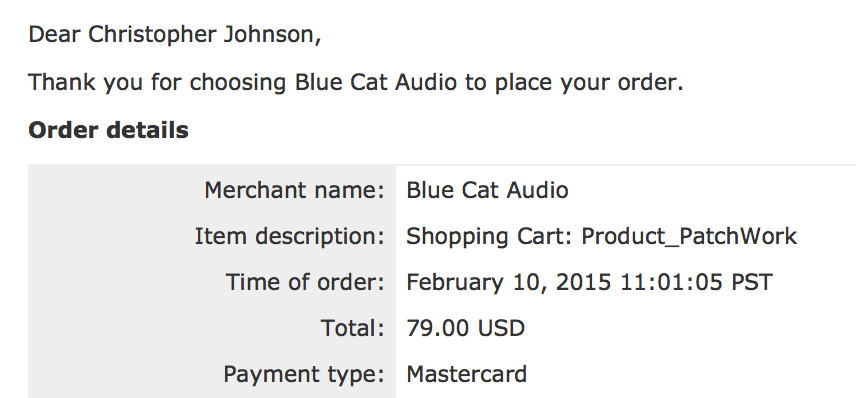Viewport: 856px width, 398px height.
Task: Click the word Product_PatchWork
Action: pos(689,237)
